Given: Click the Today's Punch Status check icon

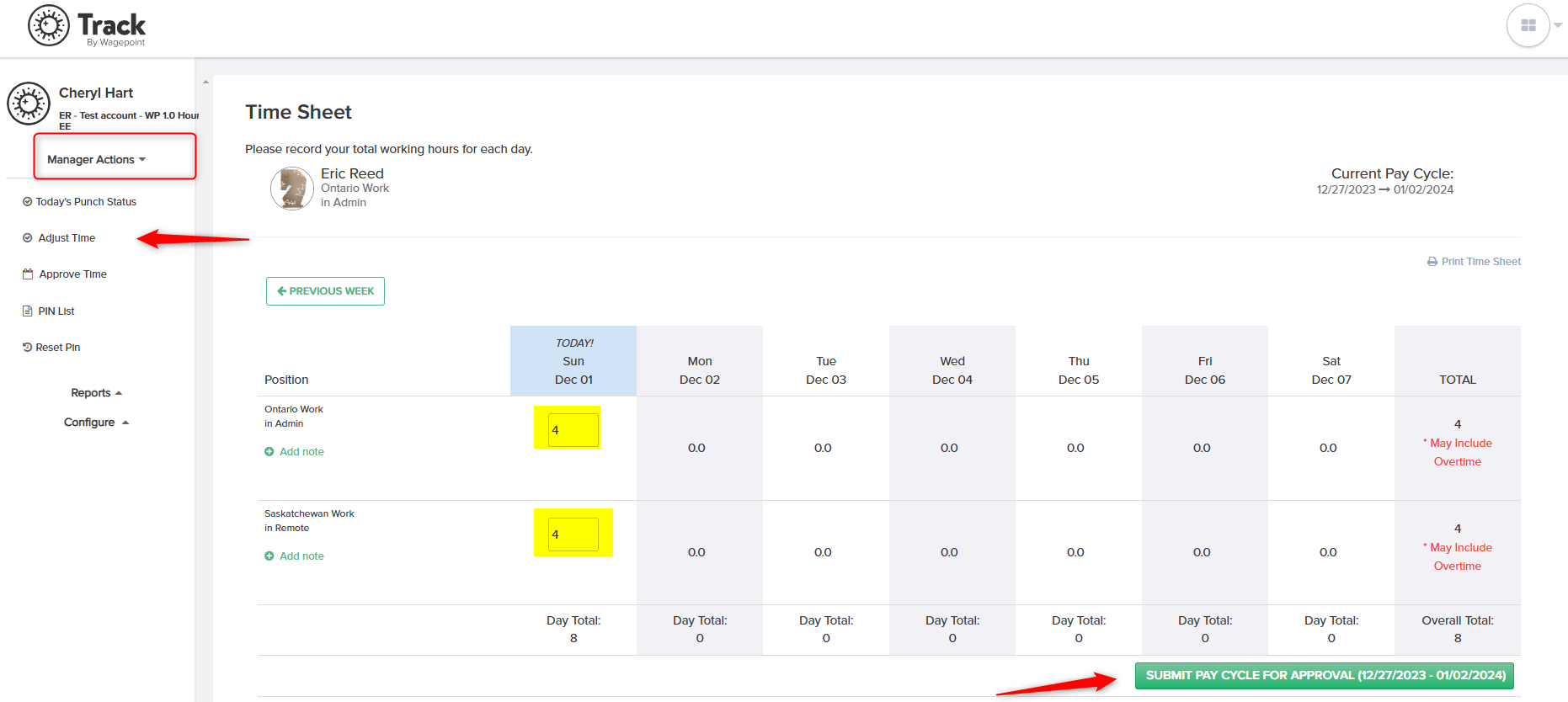Looking at the screenshot, I should point(27,202).
